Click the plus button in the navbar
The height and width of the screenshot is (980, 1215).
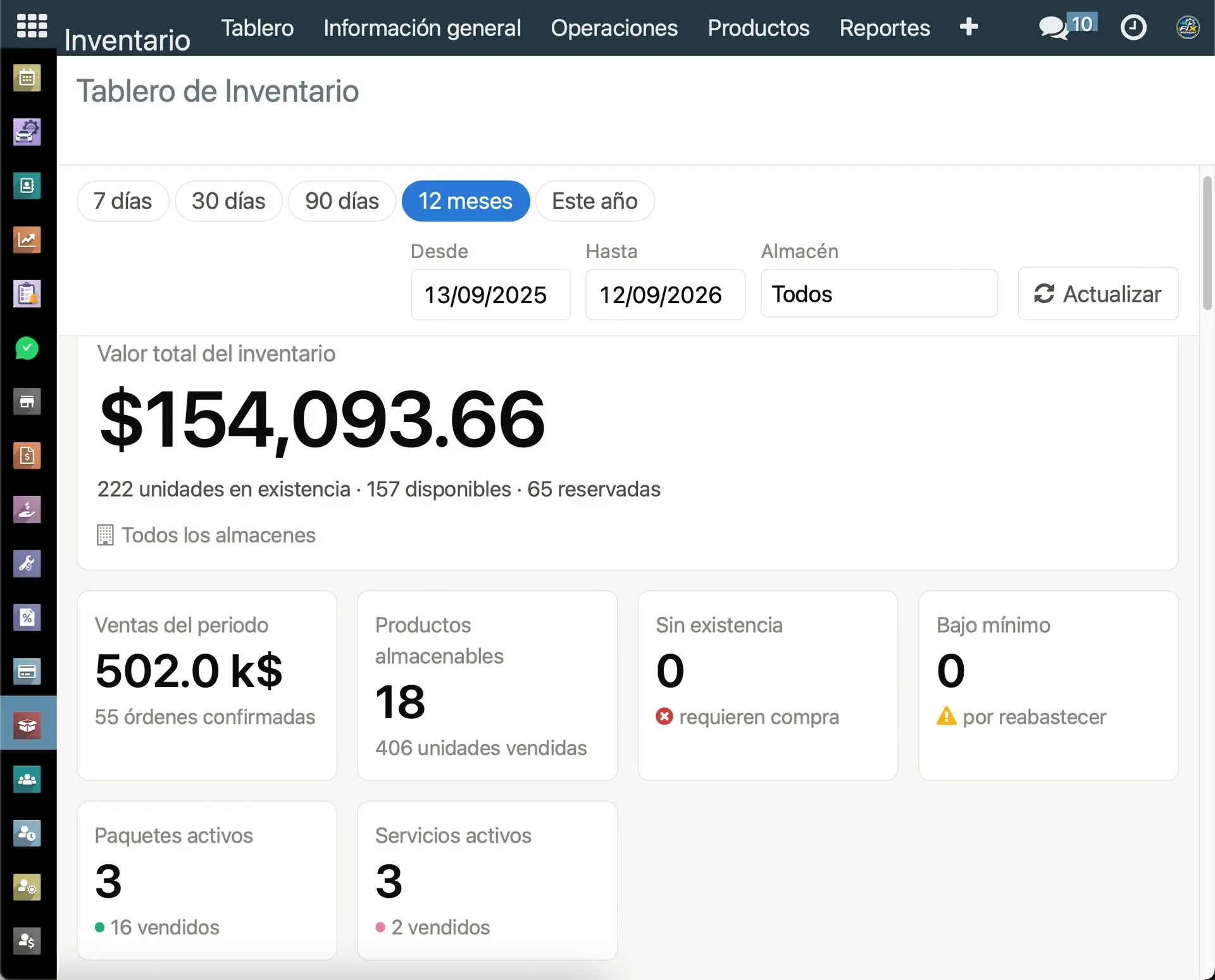pos(969,27)
